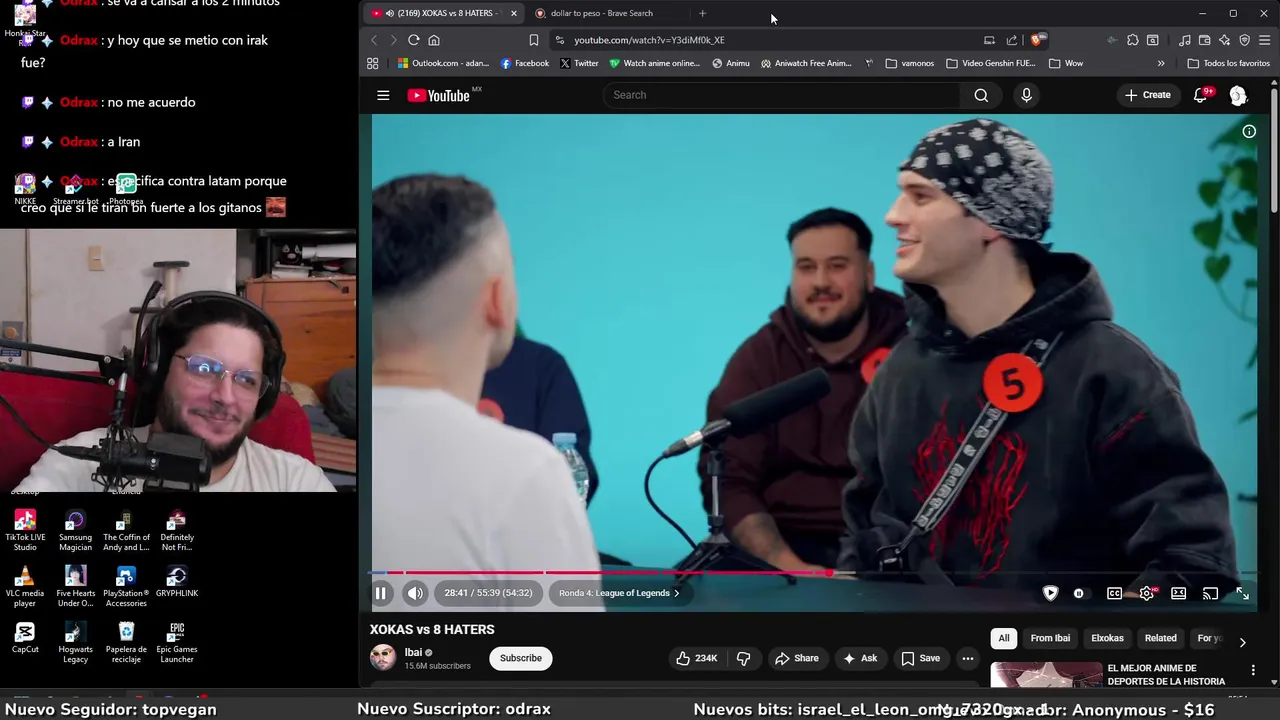Image resolution: width=1280 pixels, height=720 pixels.
Task: Enter fullscreen mode on the player
Action: click(x=1242, y=593)
